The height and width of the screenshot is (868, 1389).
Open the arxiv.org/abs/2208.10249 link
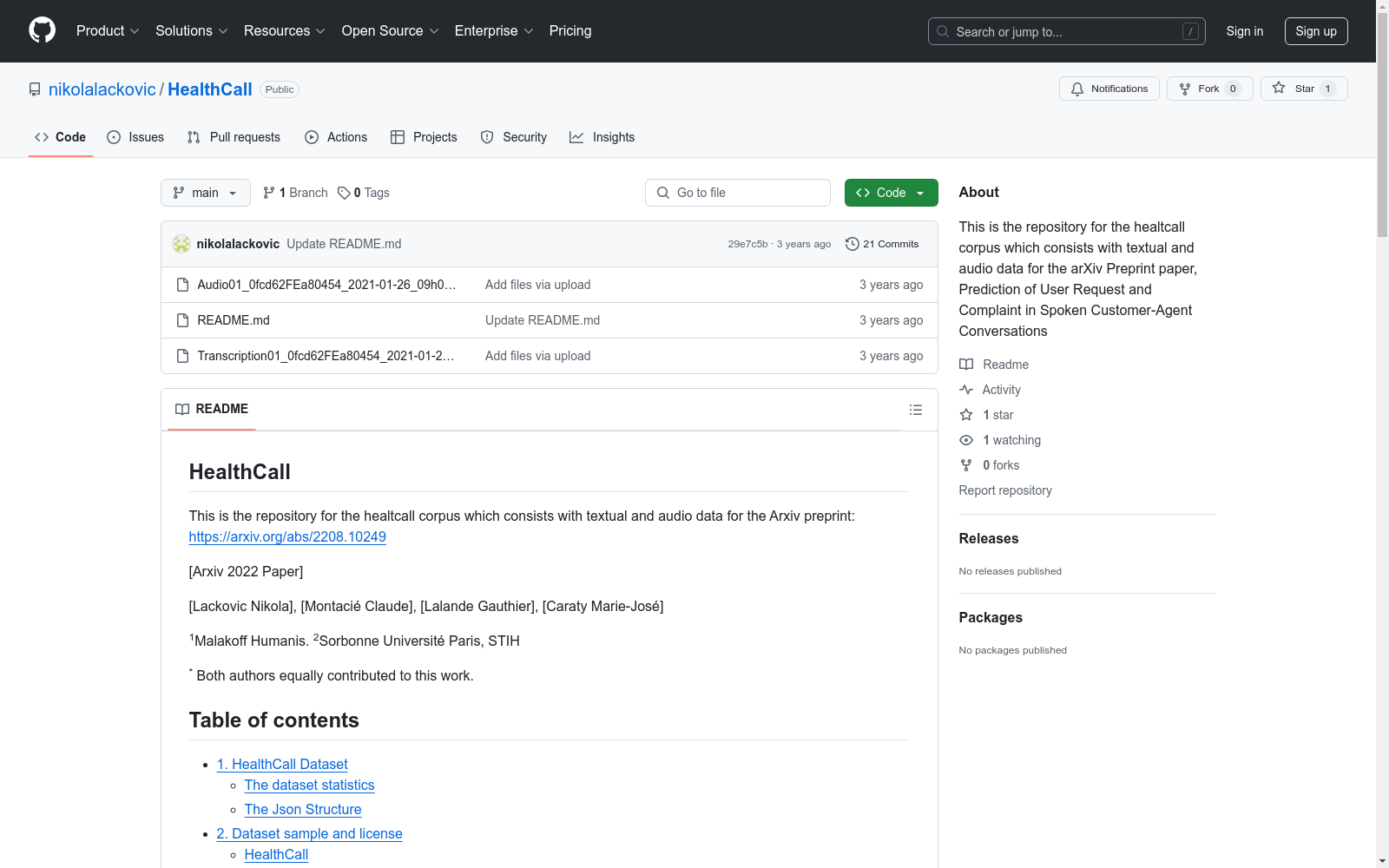pos(287,536)
